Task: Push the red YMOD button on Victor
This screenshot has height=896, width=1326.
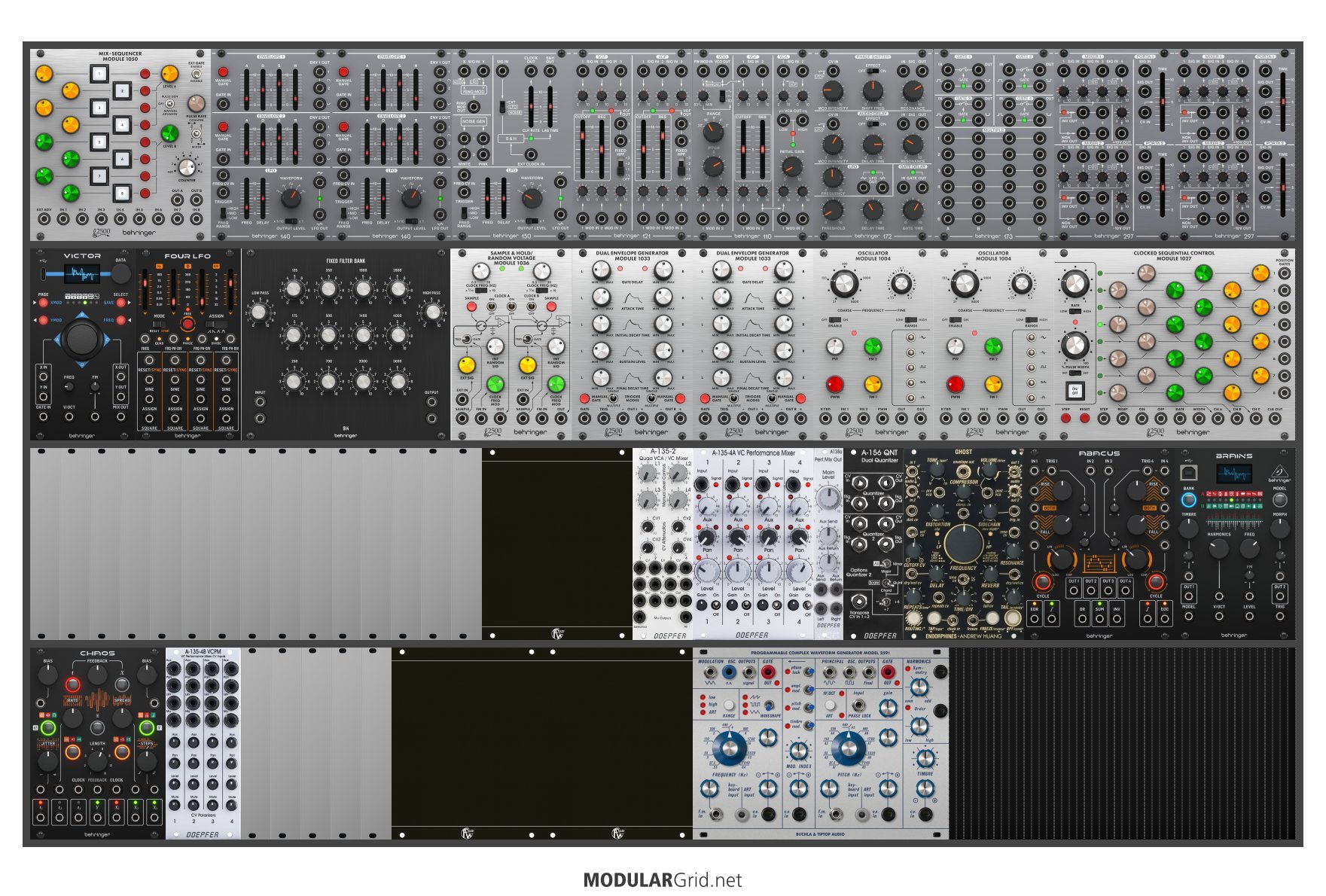Action: tap(44, 320)
